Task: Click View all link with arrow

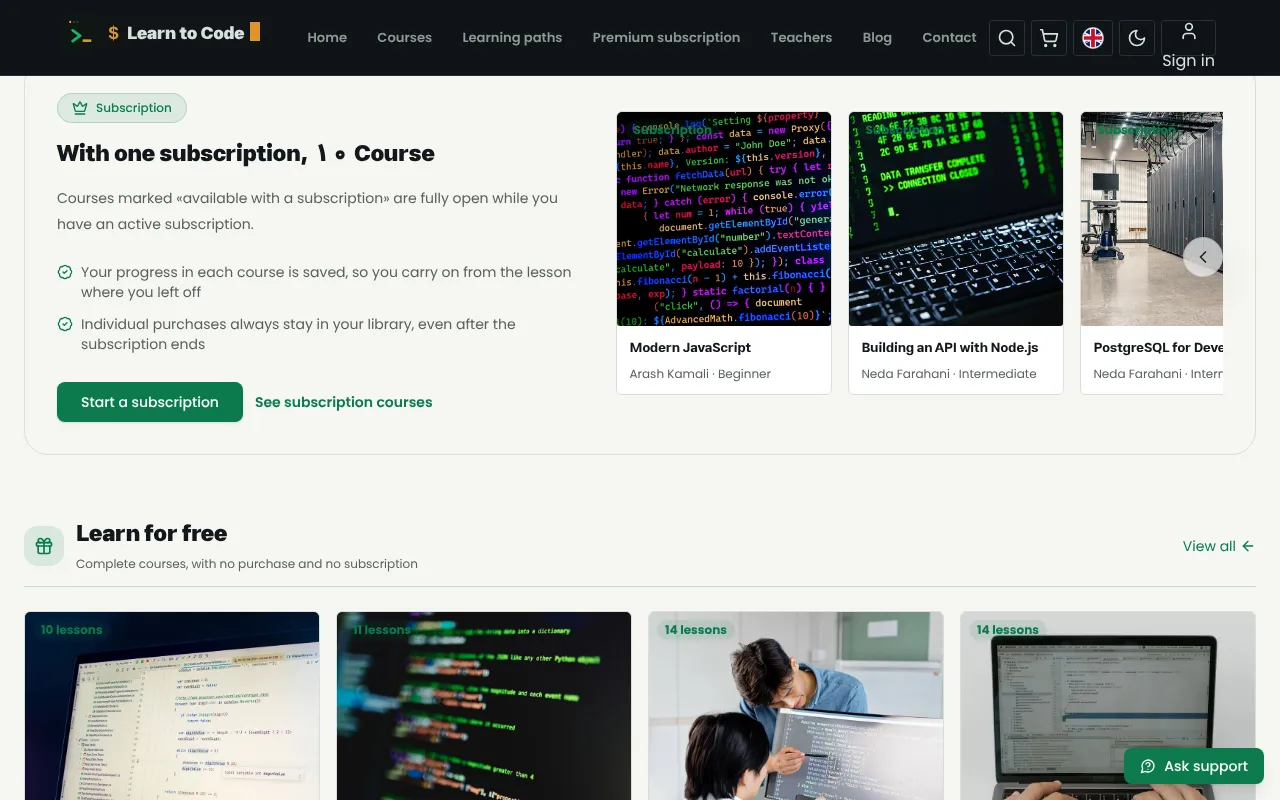Action: 1218,546
